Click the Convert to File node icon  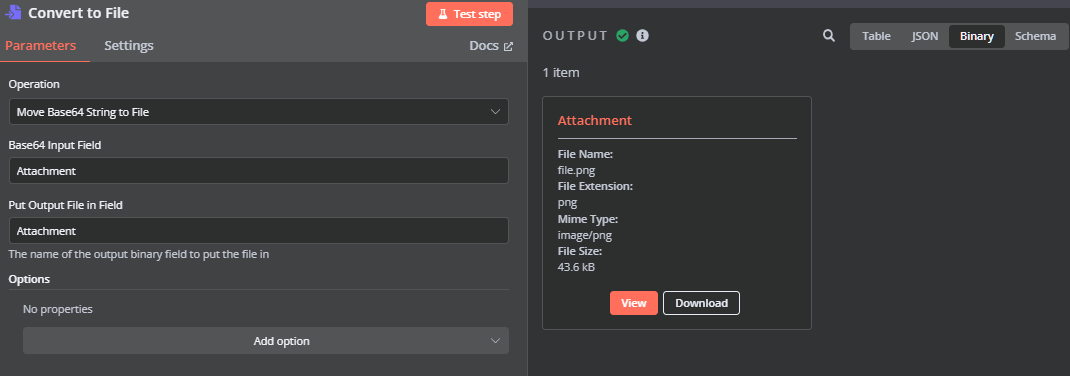pyautogui.click(x=13, y=12)
